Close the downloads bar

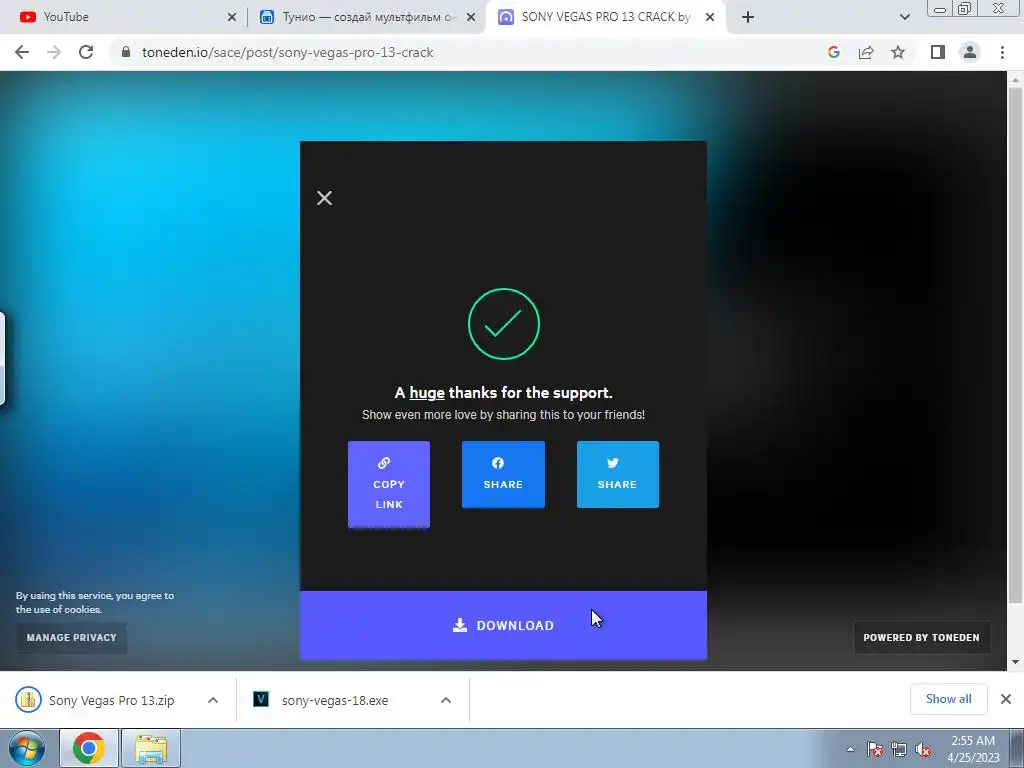pyautogui.click(x=1006, y=699)
